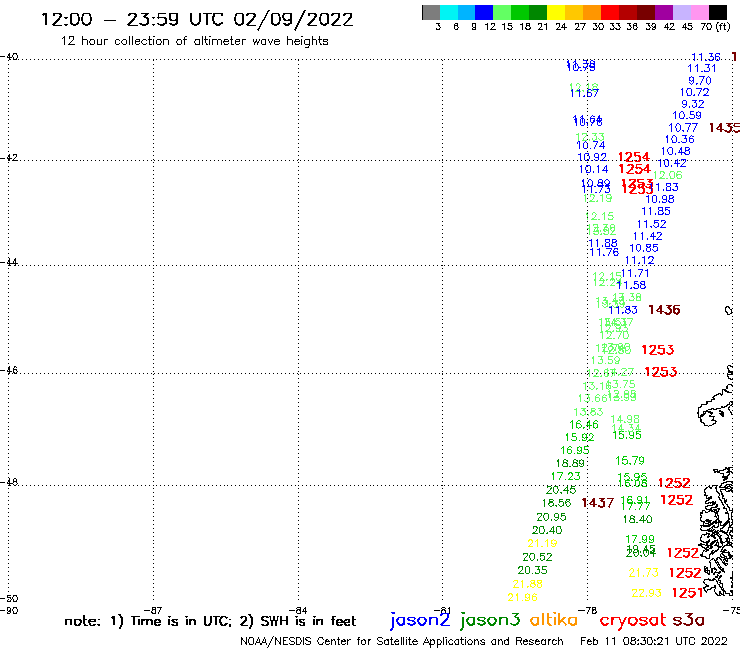Click the yellow wave height 21.88
This screenshot has width=740, height=650.
point(528,584)
